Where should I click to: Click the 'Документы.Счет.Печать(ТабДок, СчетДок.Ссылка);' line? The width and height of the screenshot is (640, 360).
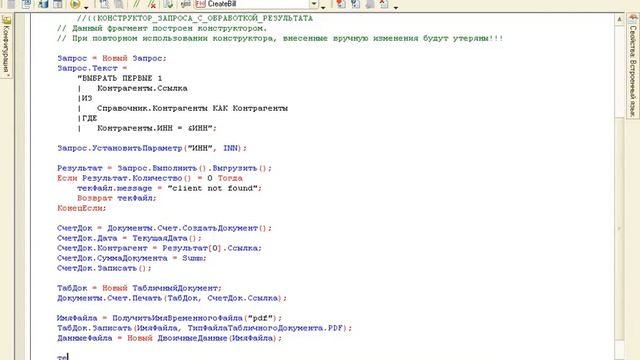point(172,298)
